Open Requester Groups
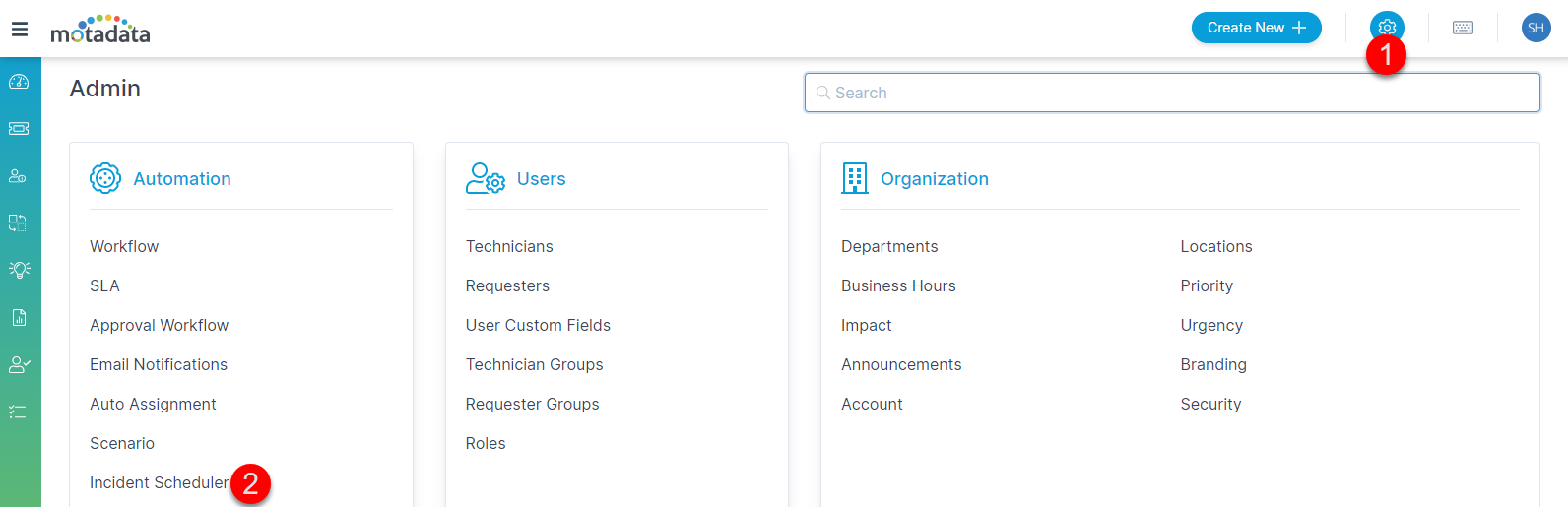Screen dimensions: 1568x507 click(532, 404)
